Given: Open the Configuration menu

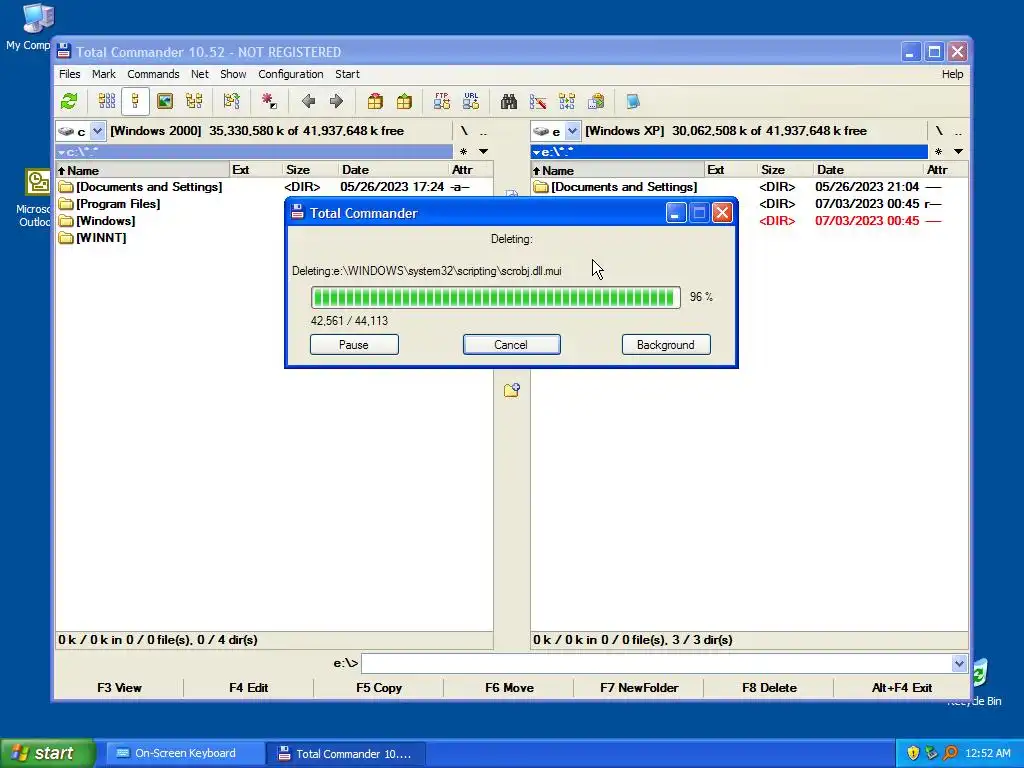Looking at the screenshot, I should pos(291,74).
